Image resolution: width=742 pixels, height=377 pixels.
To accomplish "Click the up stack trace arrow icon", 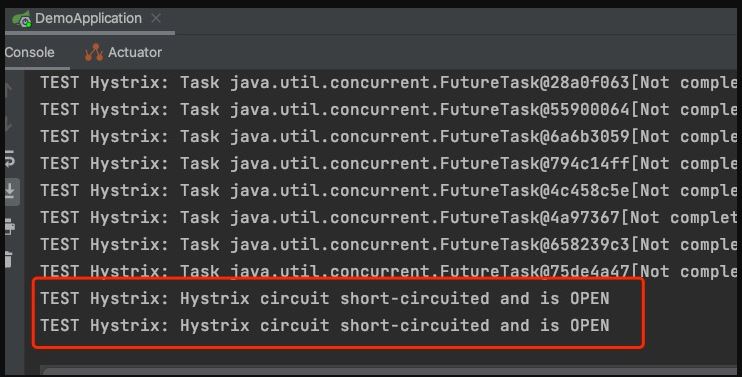I will [9, 89].
